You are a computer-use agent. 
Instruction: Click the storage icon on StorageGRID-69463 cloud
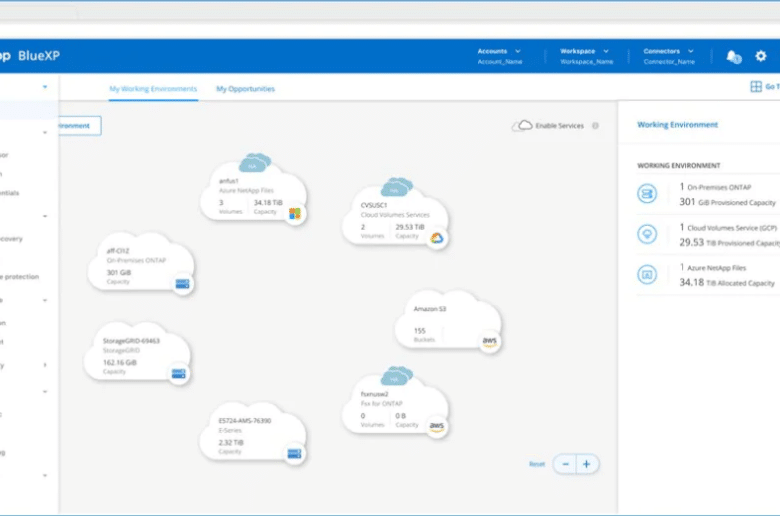179,373
